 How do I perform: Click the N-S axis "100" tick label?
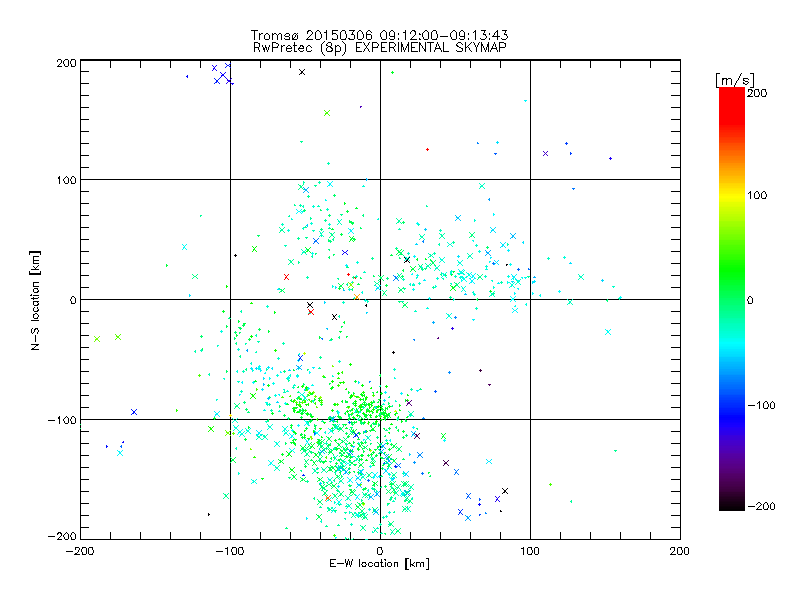coord(66,180)
